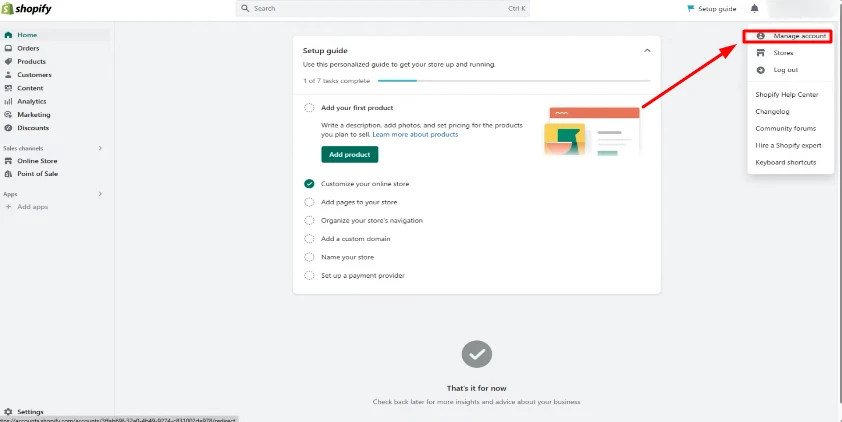Mark Set up a payment provider circle
This screenshot has height=422, width=842.
(x=309, y=275)
